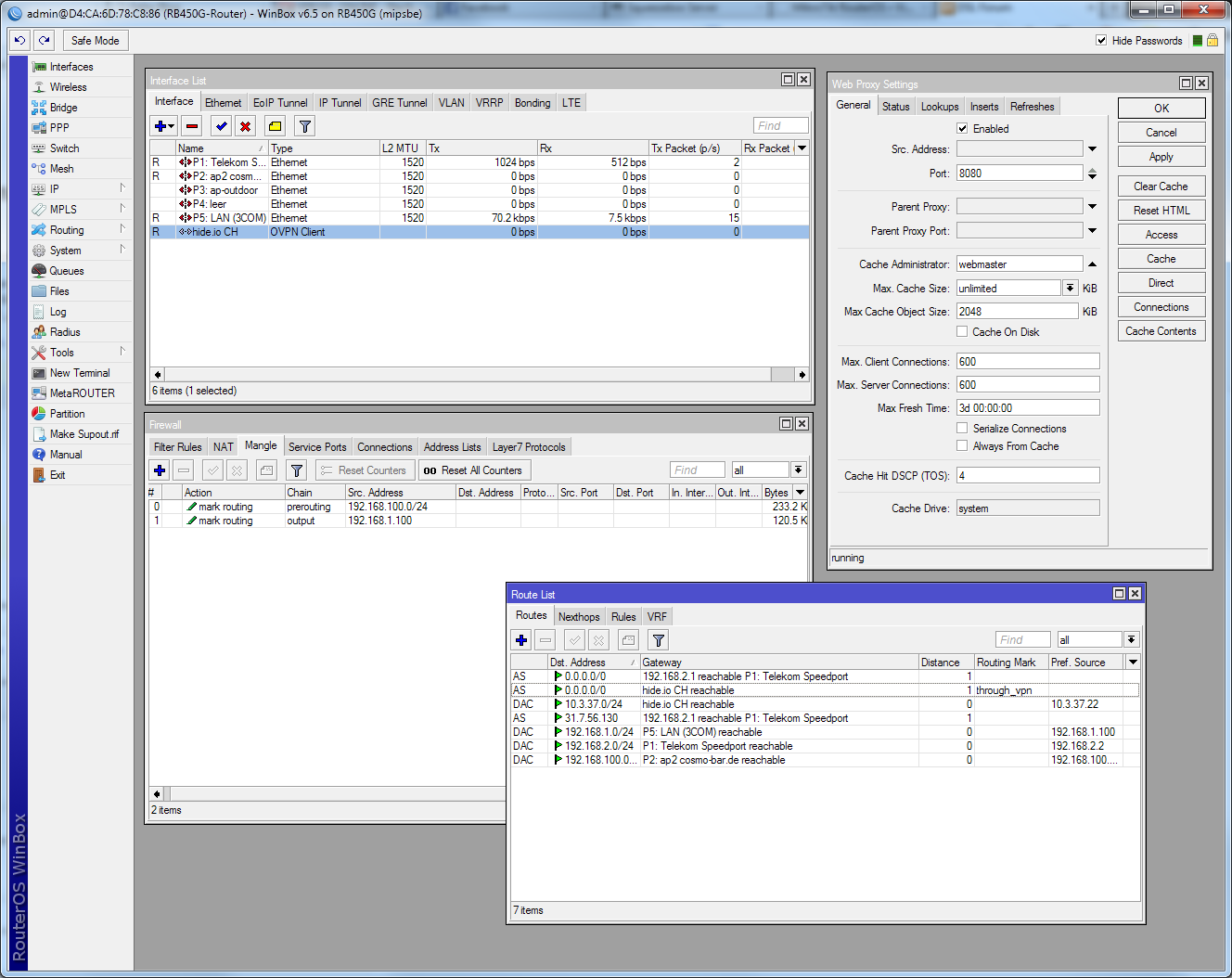Image resolution: width=1232 pixels, height=978 pixels.
Task: Click the Apply button in Web Proxy Settings
Action: pos(1161,156)
